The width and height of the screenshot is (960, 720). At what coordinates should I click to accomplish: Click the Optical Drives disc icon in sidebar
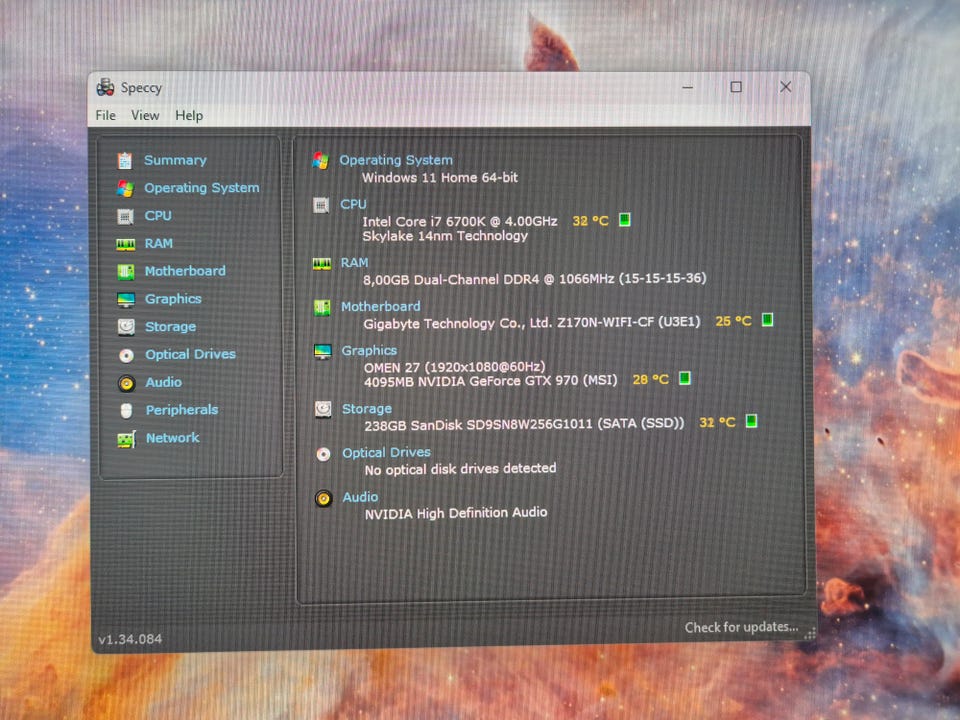126,355
